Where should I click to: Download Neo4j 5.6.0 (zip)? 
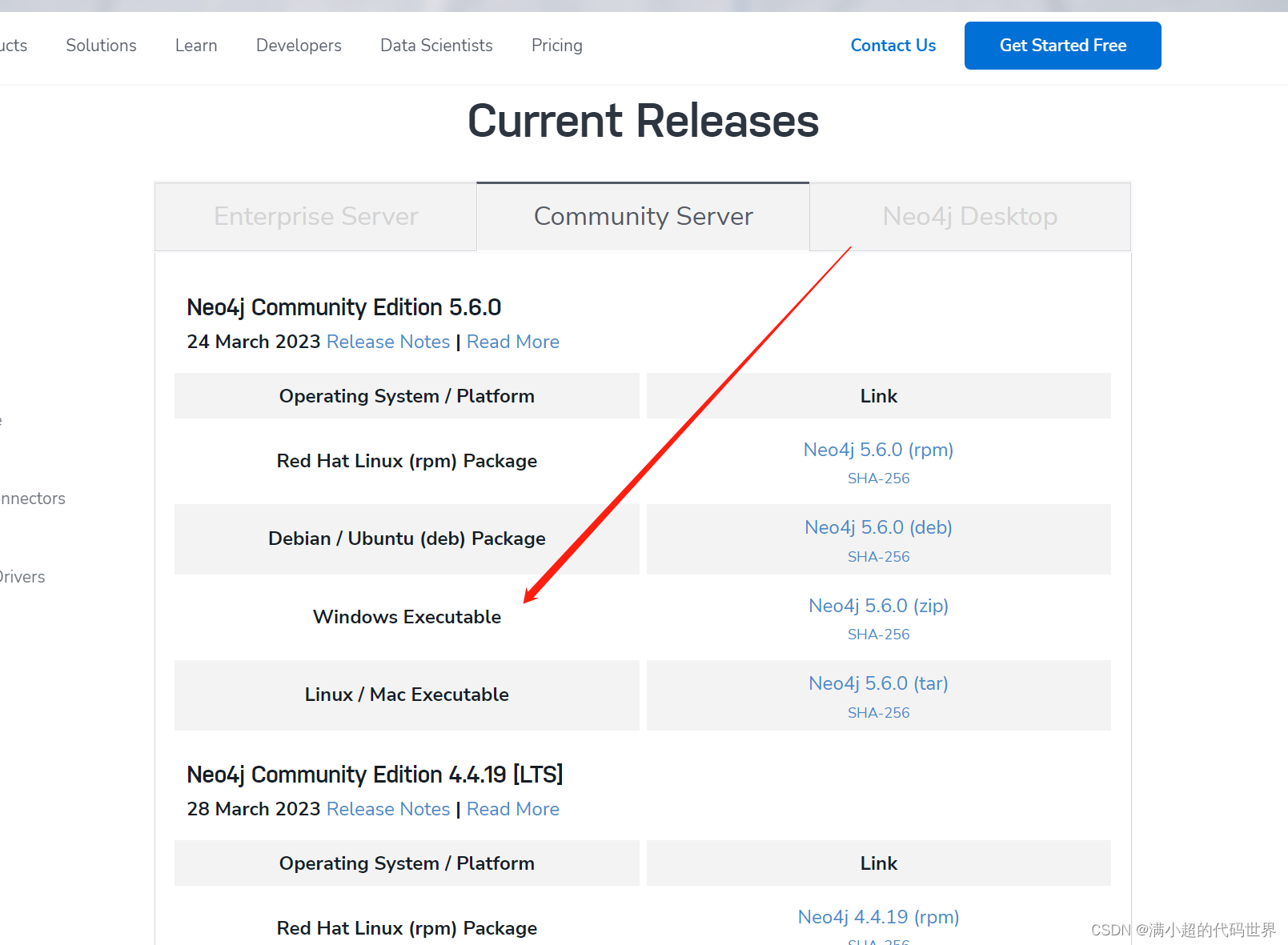click(x=878, y=606)
